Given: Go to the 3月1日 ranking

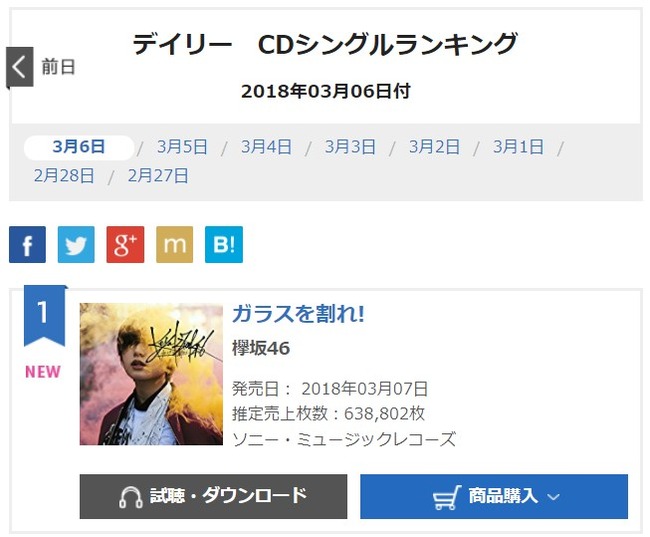Looking at the screenshot, I should 518,147.
